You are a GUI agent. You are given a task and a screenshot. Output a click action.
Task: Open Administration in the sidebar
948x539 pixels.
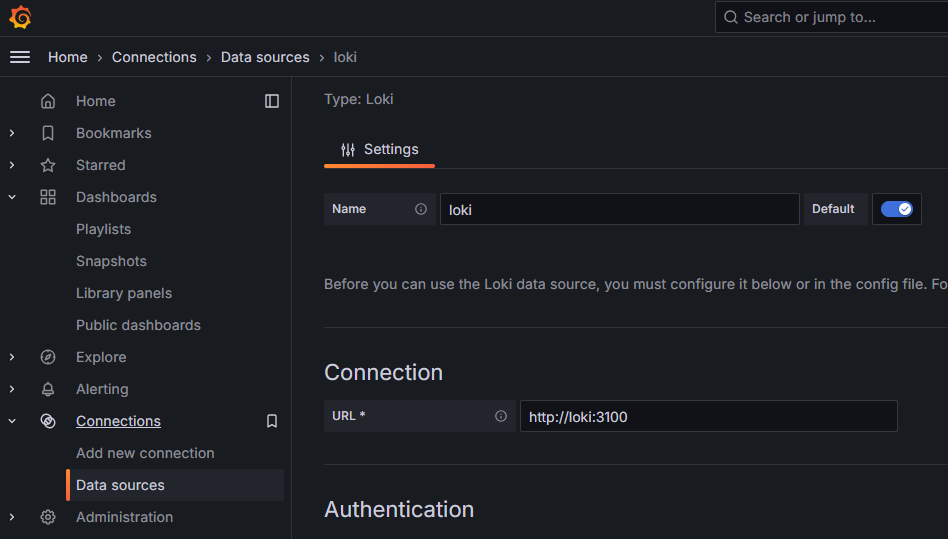125,517
